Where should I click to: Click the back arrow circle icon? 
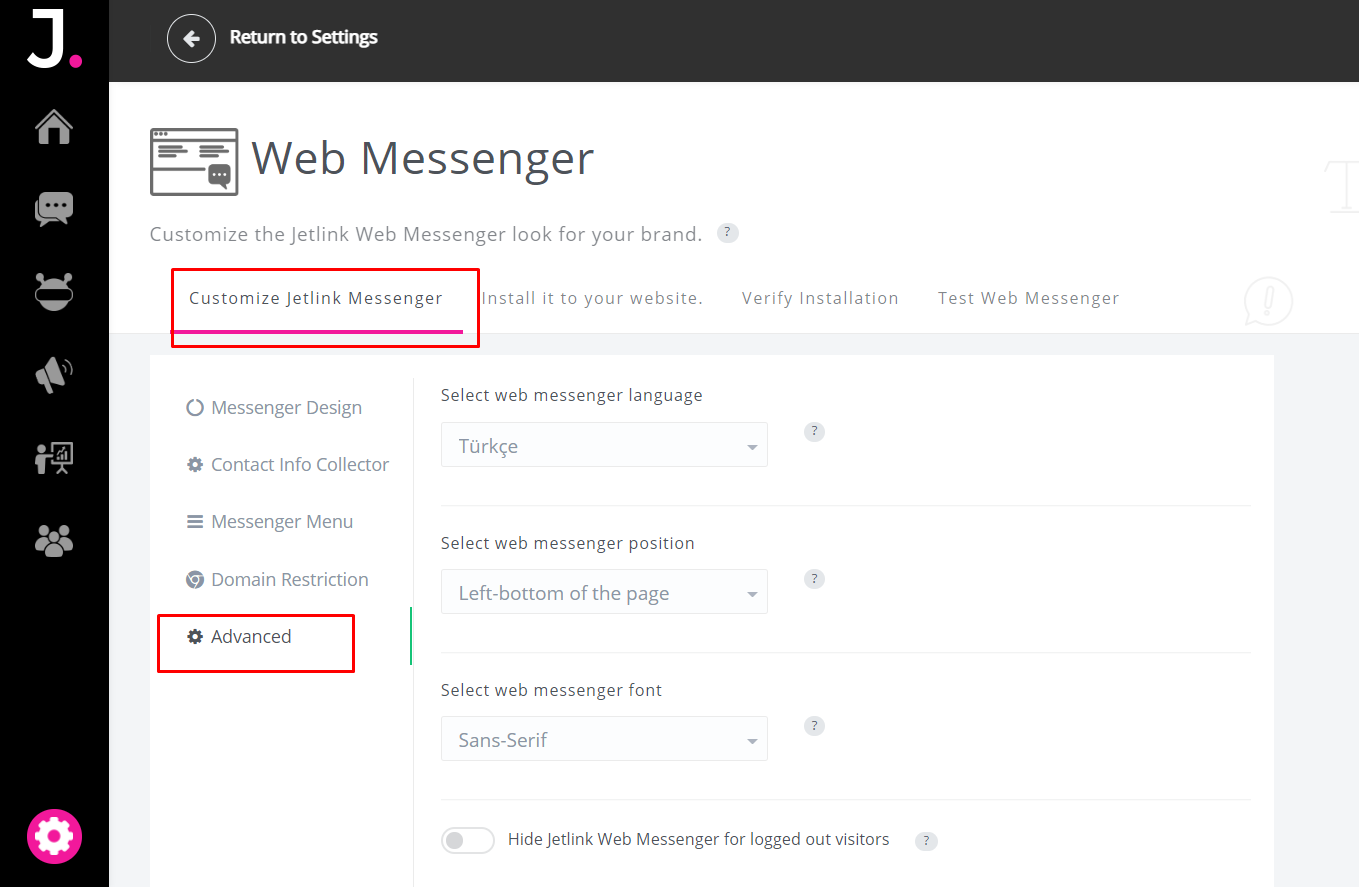(x=191, y=39)
